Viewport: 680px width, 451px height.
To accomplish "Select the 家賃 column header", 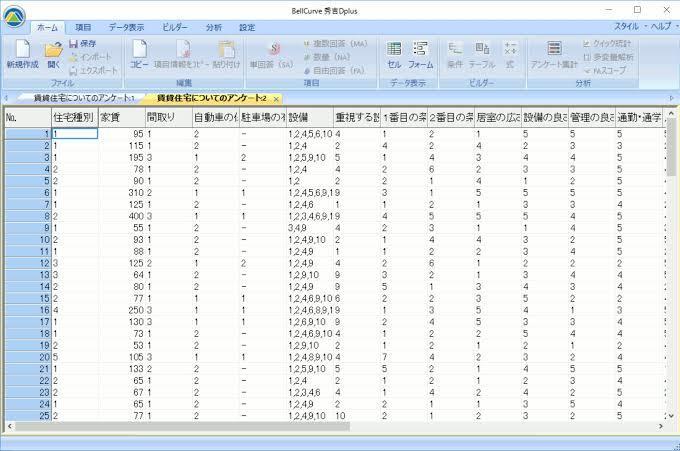I will (122, 117).
